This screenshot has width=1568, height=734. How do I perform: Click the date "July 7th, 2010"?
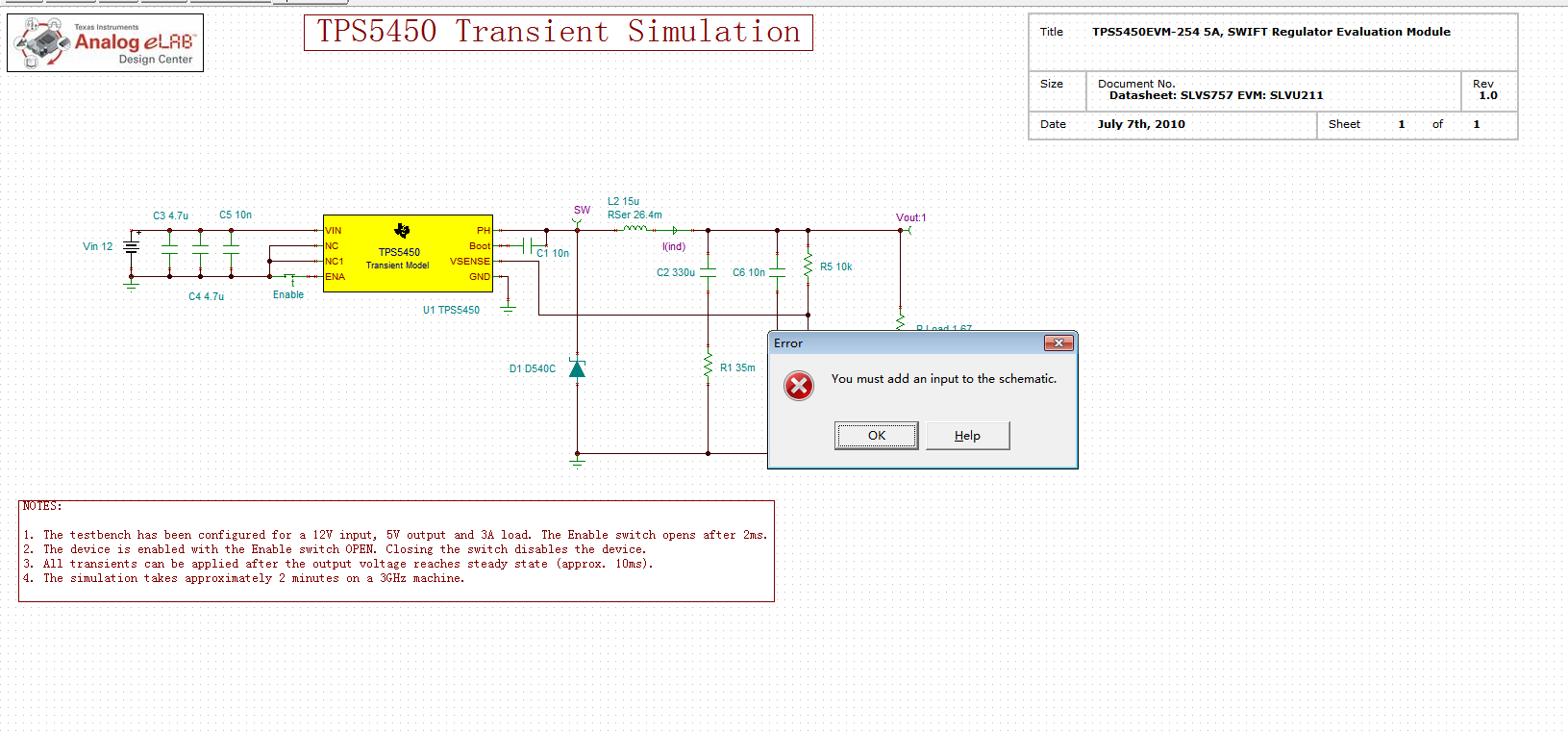(x=1141, y=124)
